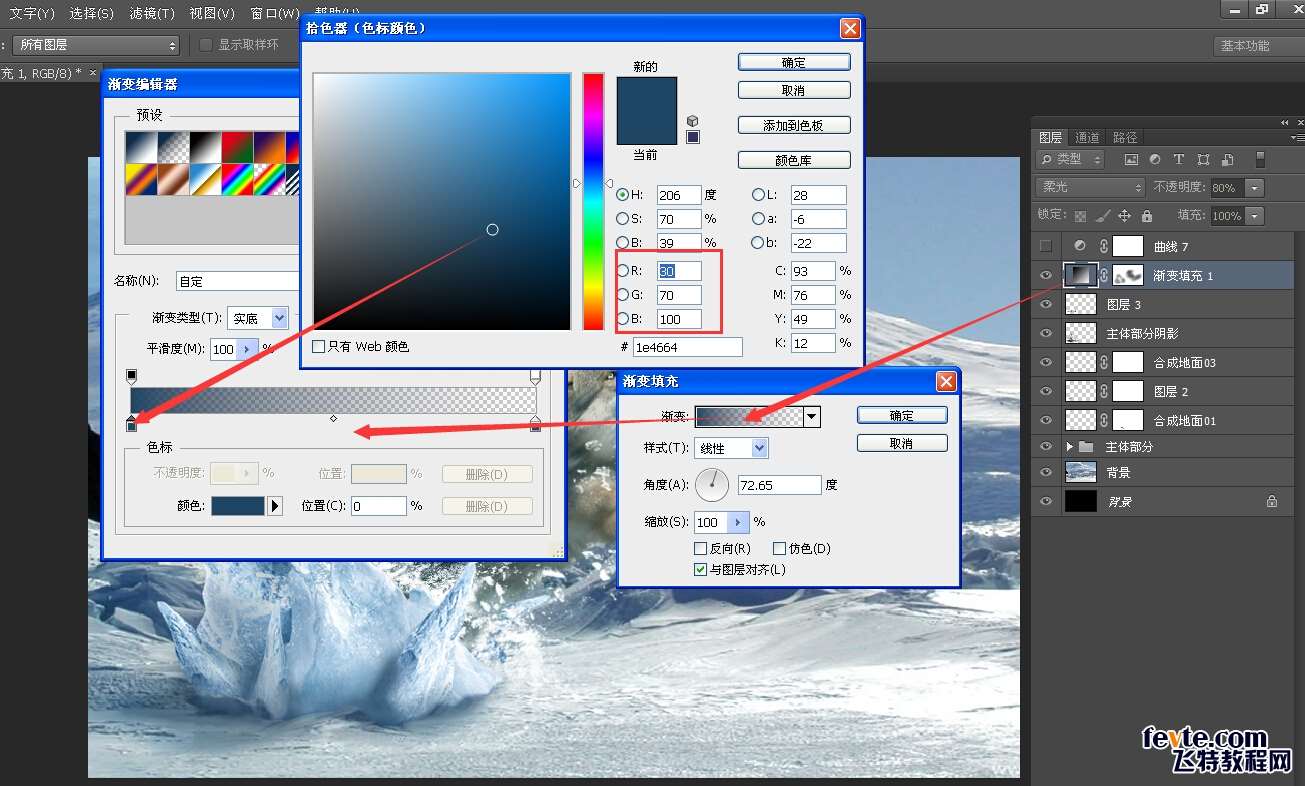This screenshot has width=1305, height=786.
Task: Select the L lightness radio button
Action: tap(758, 194)
